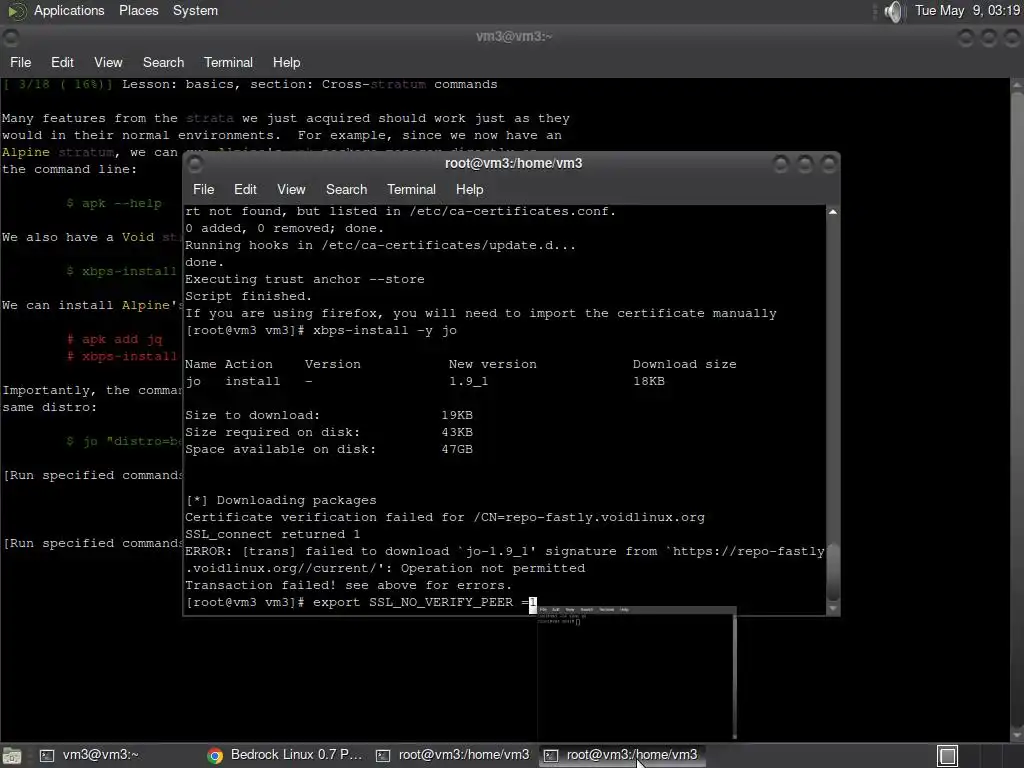Click vm3@vm3:~ background terminal title bar
The height and width of the screenshot is (768, 1024).
[513, 37]
